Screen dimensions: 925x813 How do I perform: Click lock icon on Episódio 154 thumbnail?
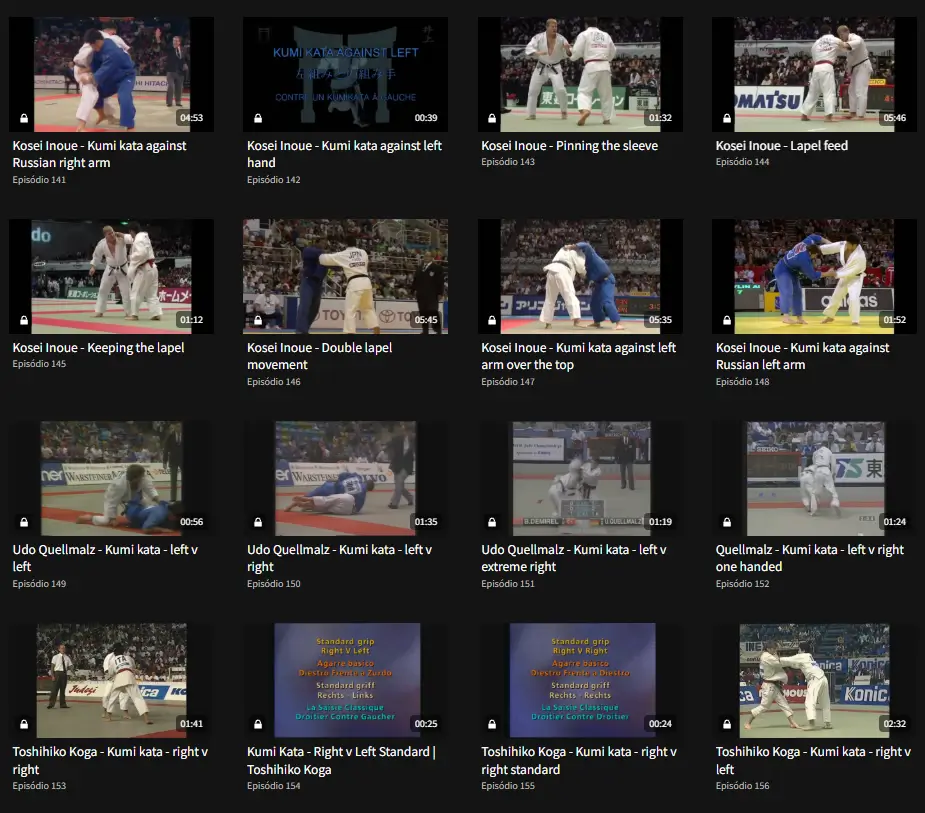click(x=258, y=724)
